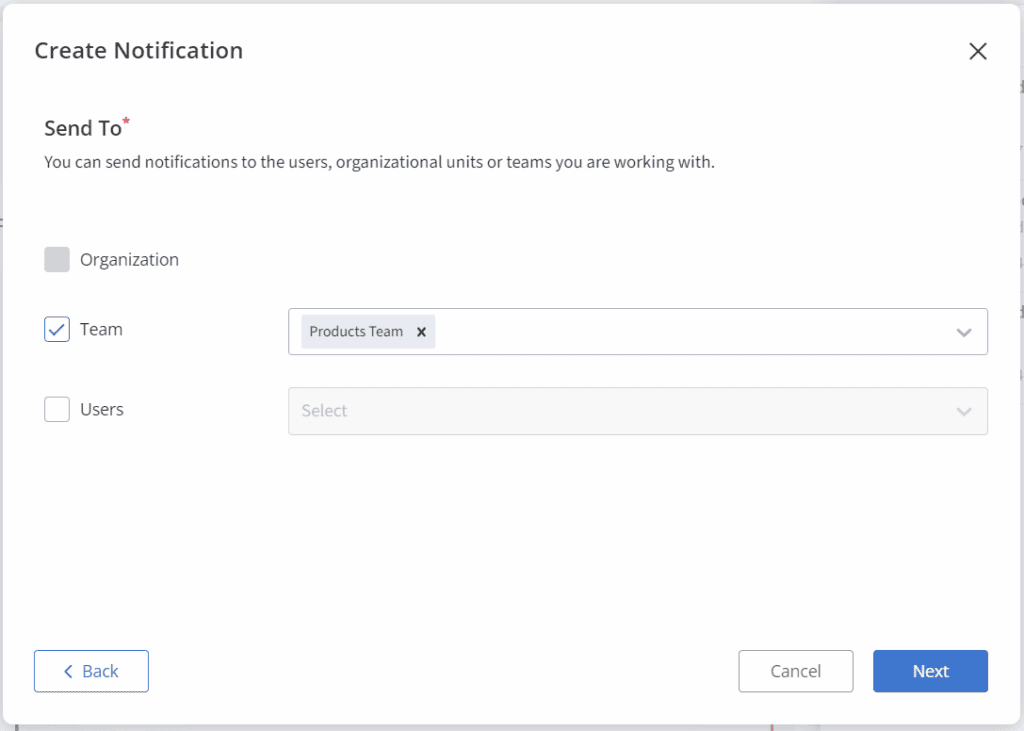Screen dimensions: 1024x731
Task: Proceed by clicking Next
Action: coord(930,671)
